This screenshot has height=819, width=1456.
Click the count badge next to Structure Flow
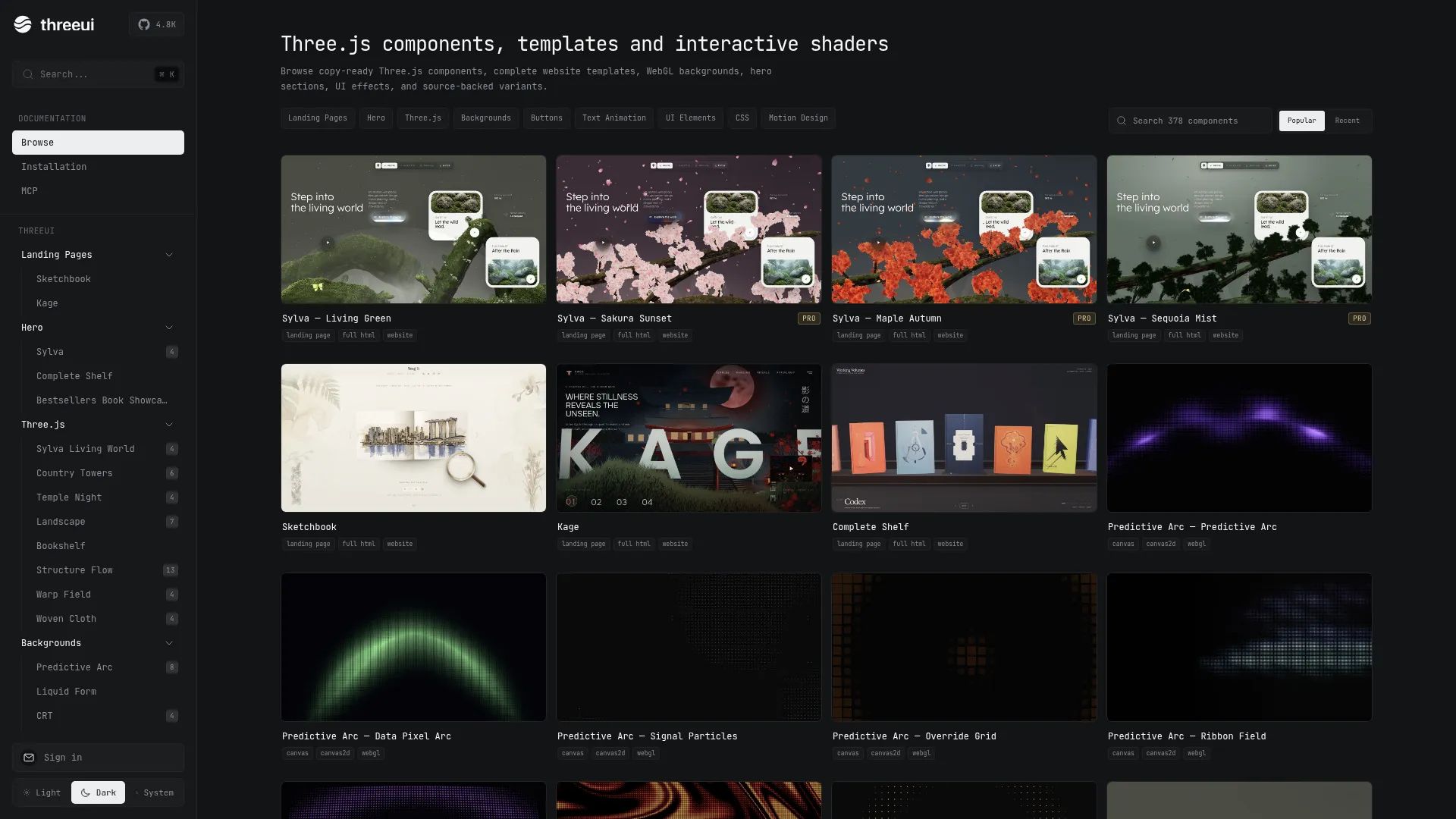(171, 570)
